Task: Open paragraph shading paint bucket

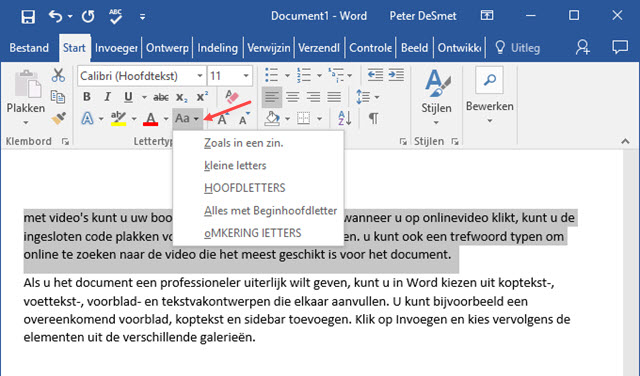Action: click(x=272, y=118)
